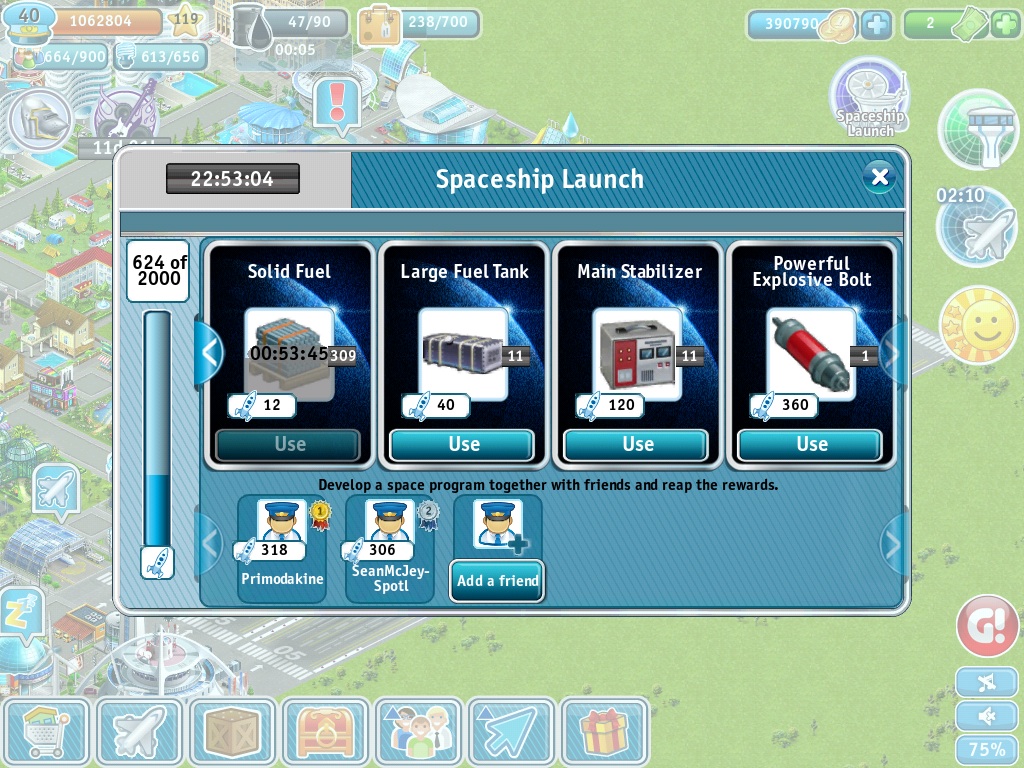Click the smiling sun bonus icon
Image resolution: width=1024 pixels, height=768 pixels.
point(978,325)
